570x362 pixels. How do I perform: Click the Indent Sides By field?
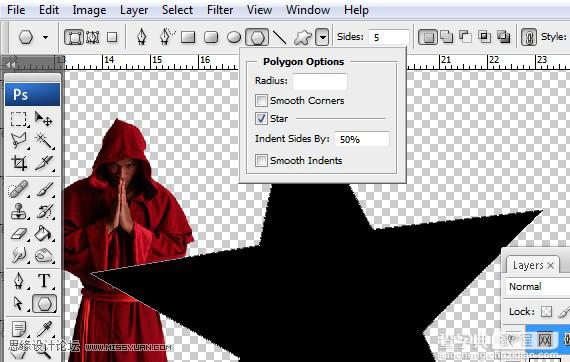(x=362, y=139)
